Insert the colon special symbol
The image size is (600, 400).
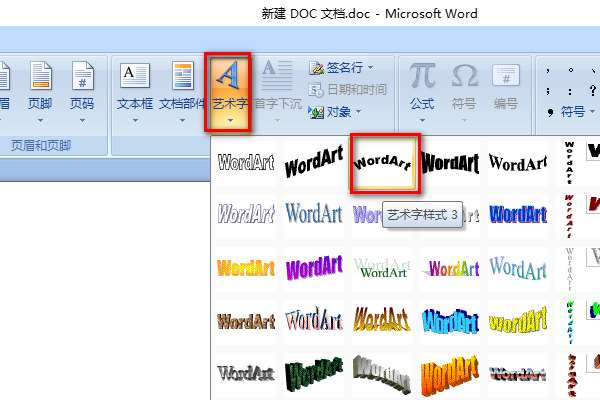click(570, 91)
